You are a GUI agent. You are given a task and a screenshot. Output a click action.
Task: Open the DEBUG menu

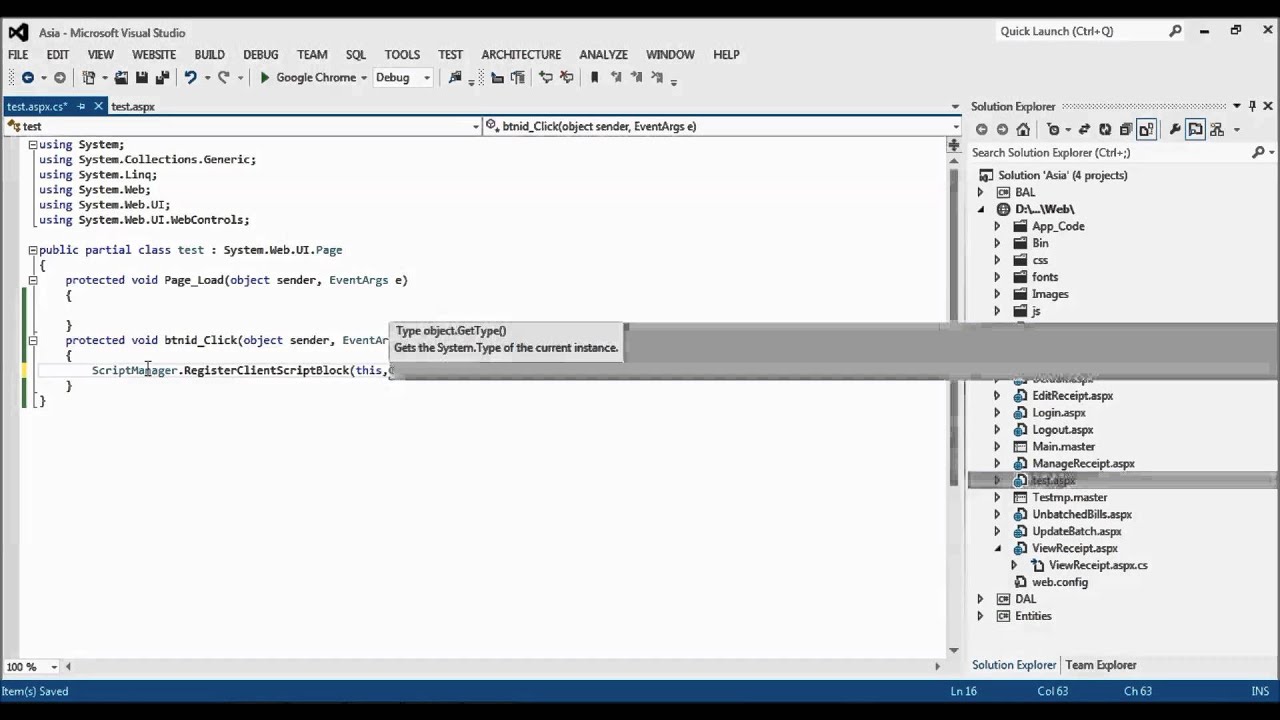click(261, 54)
